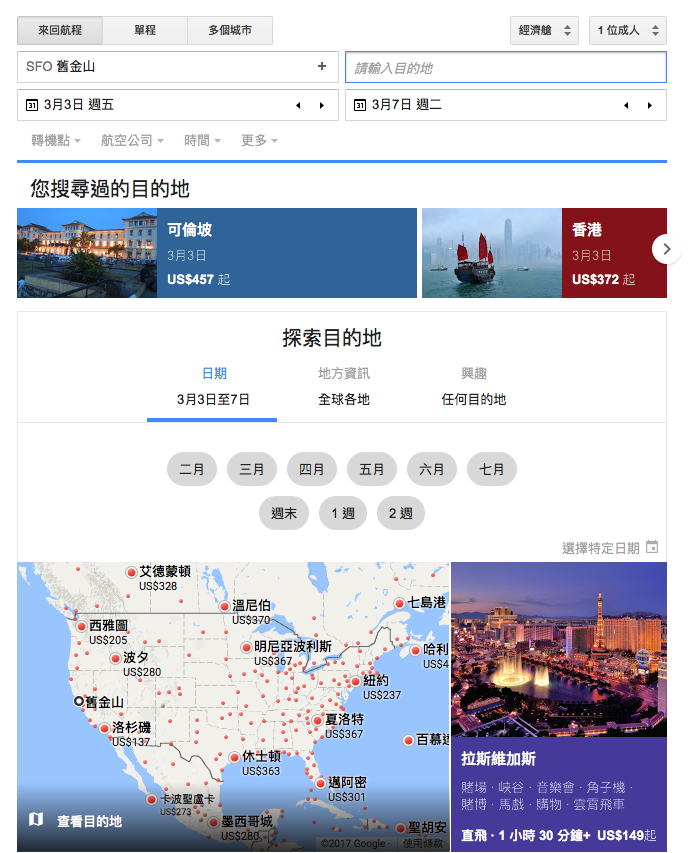Go to next day for return date
The image size is (688, 853).
[x=650, y=105]
